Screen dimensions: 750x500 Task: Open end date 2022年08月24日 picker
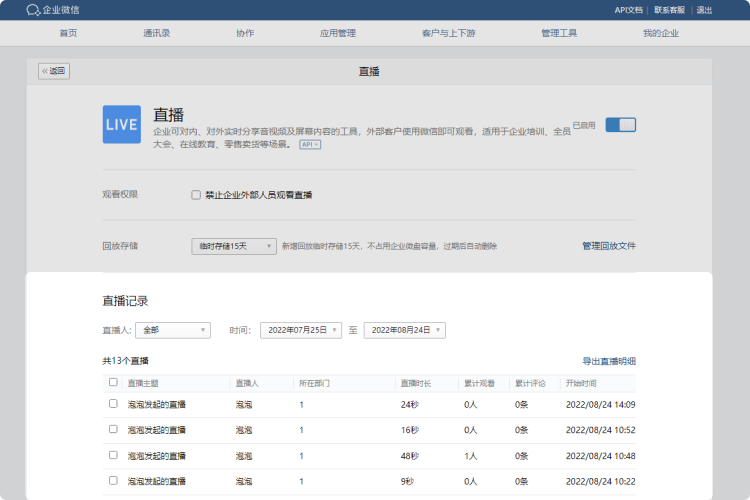point(405,330)
